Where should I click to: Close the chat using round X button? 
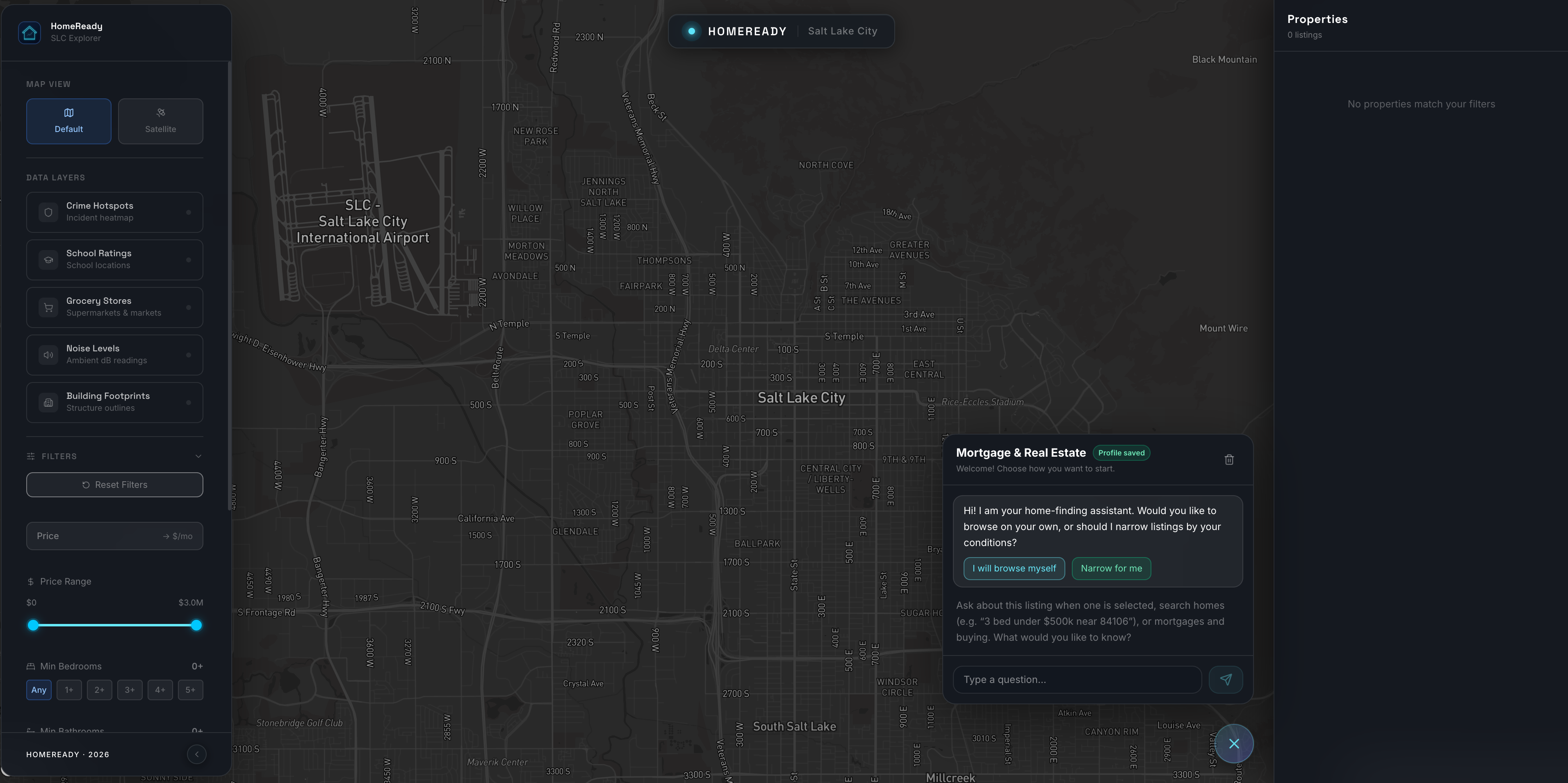point(1234,744)
